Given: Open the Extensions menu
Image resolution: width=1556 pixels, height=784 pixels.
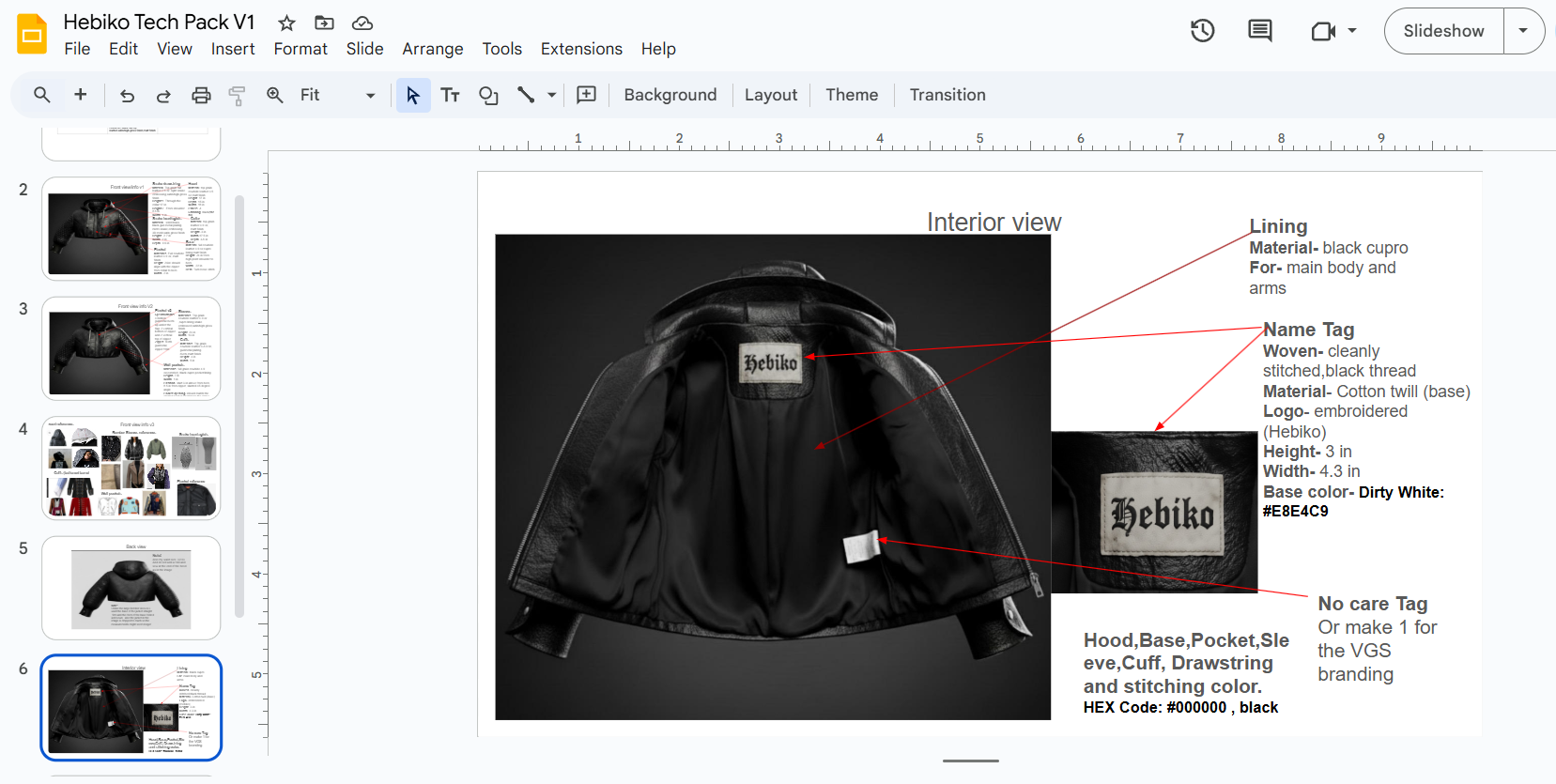Looking at the screenshot, I should [x=580, y=49].
